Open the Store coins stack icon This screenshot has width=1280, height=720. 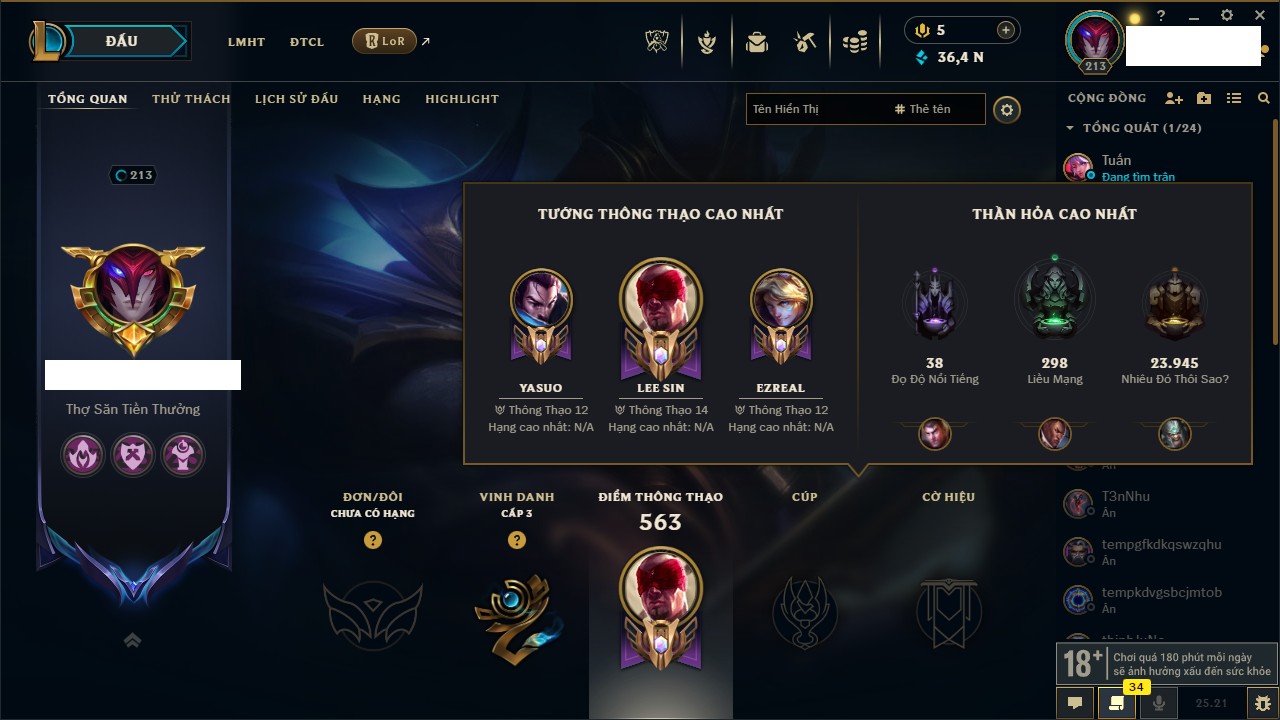pyautogui.click(x=854, y=43)
